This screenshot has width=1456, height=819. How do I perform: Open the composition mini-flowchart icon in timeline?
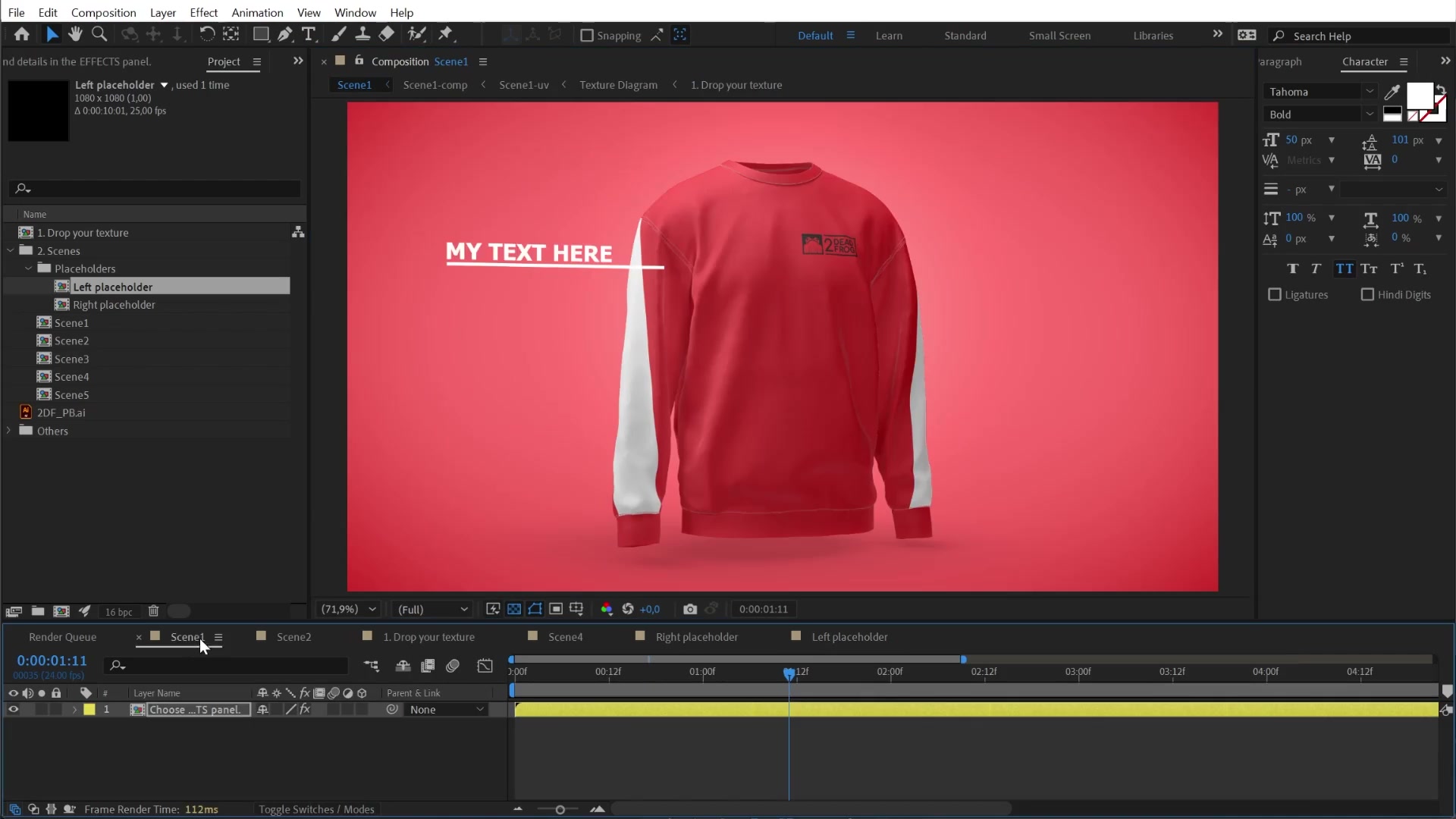(x=372, y=666)
